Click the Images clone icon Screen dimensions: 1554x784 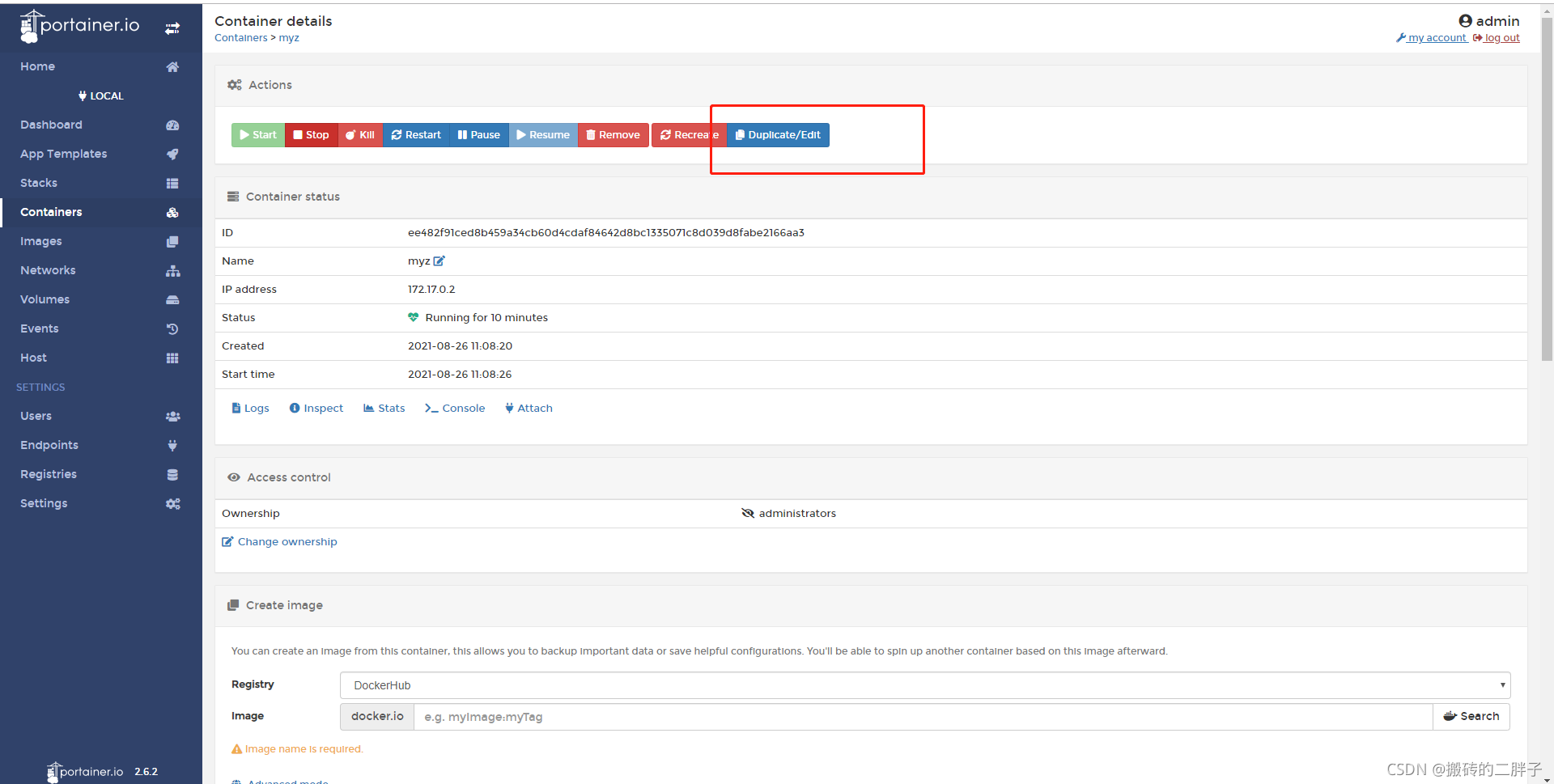(x=172, y=241)
